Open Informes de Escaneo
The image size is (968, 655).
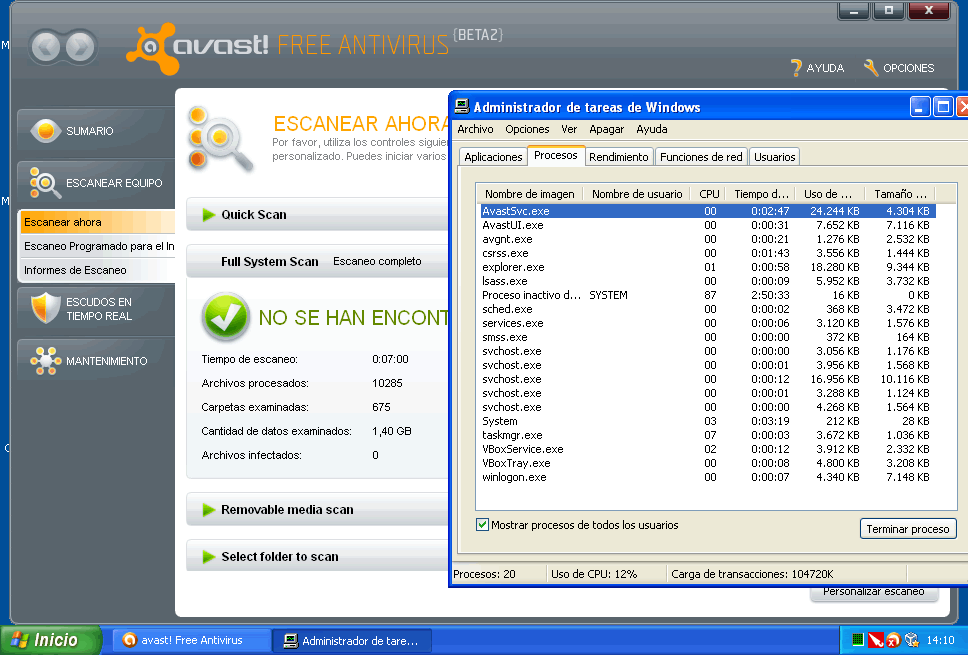tap(98, 270)
